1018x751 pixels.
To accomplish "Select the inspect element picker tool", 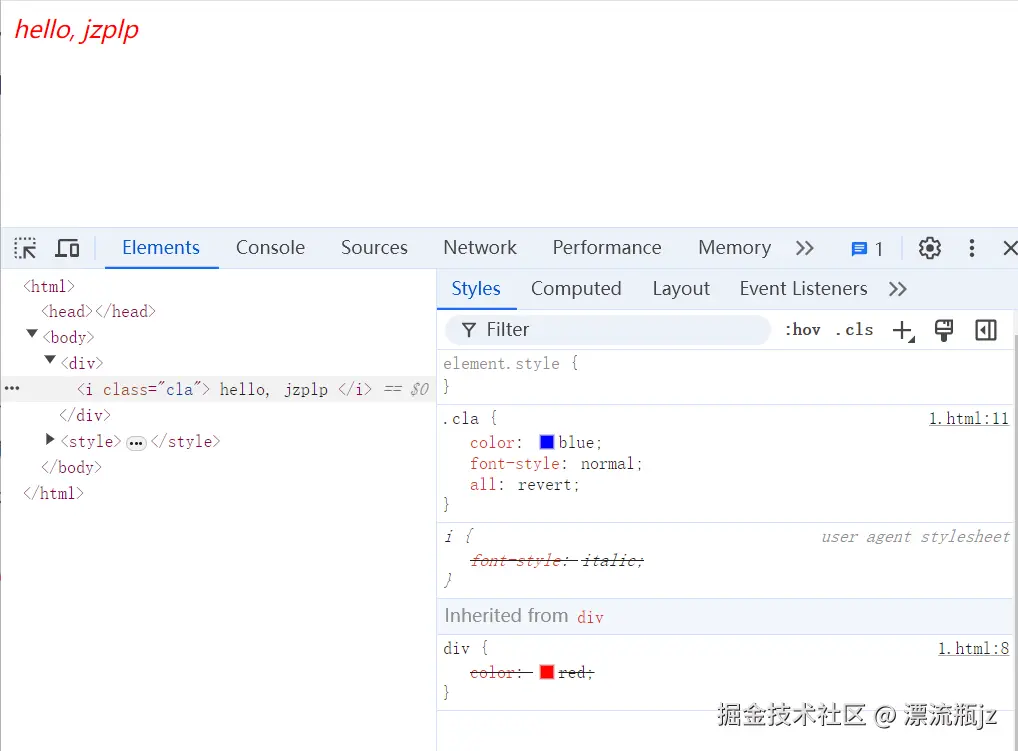I will 24,247.
